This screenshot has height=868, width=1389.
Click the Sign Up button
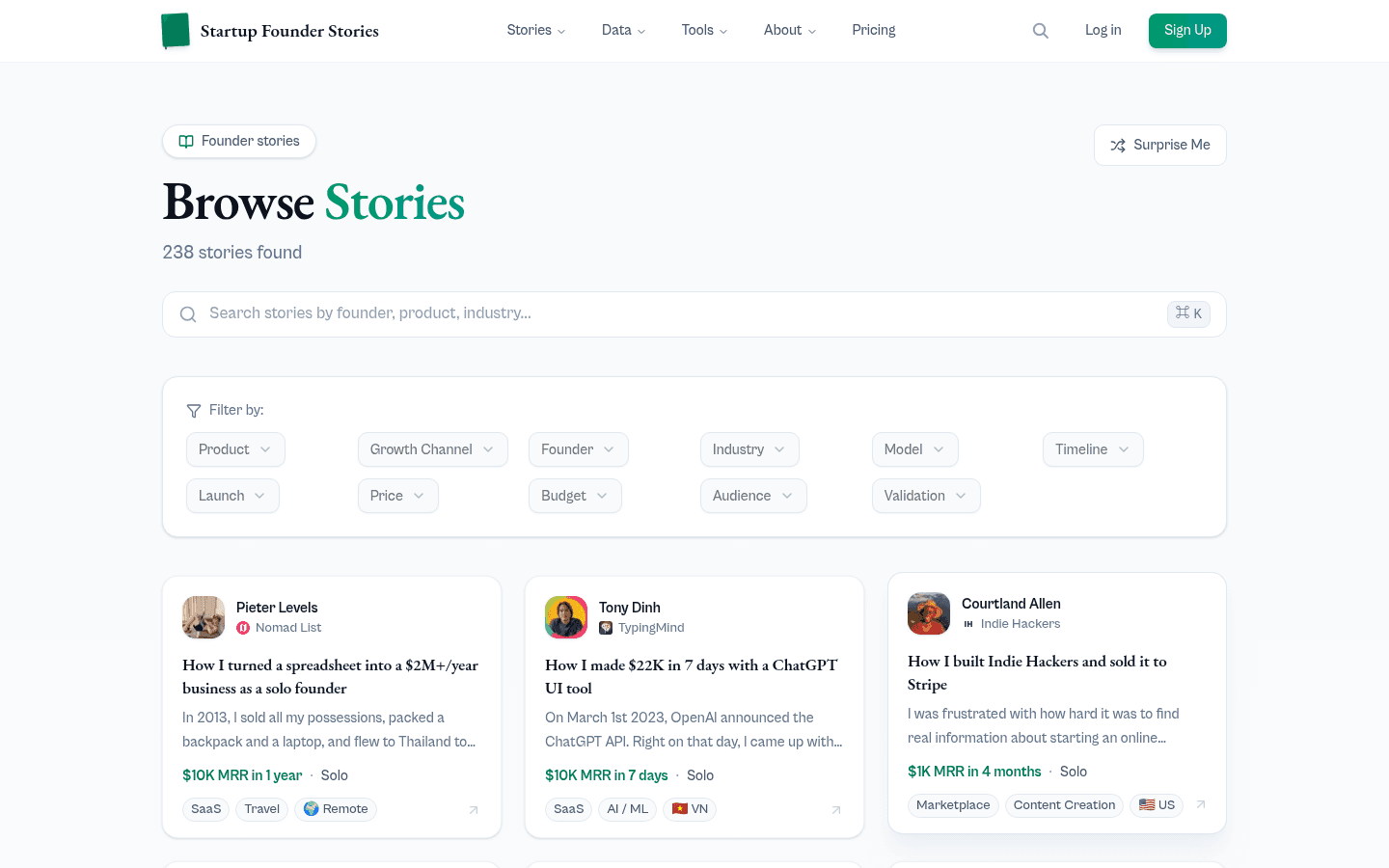click(1187, 30)
